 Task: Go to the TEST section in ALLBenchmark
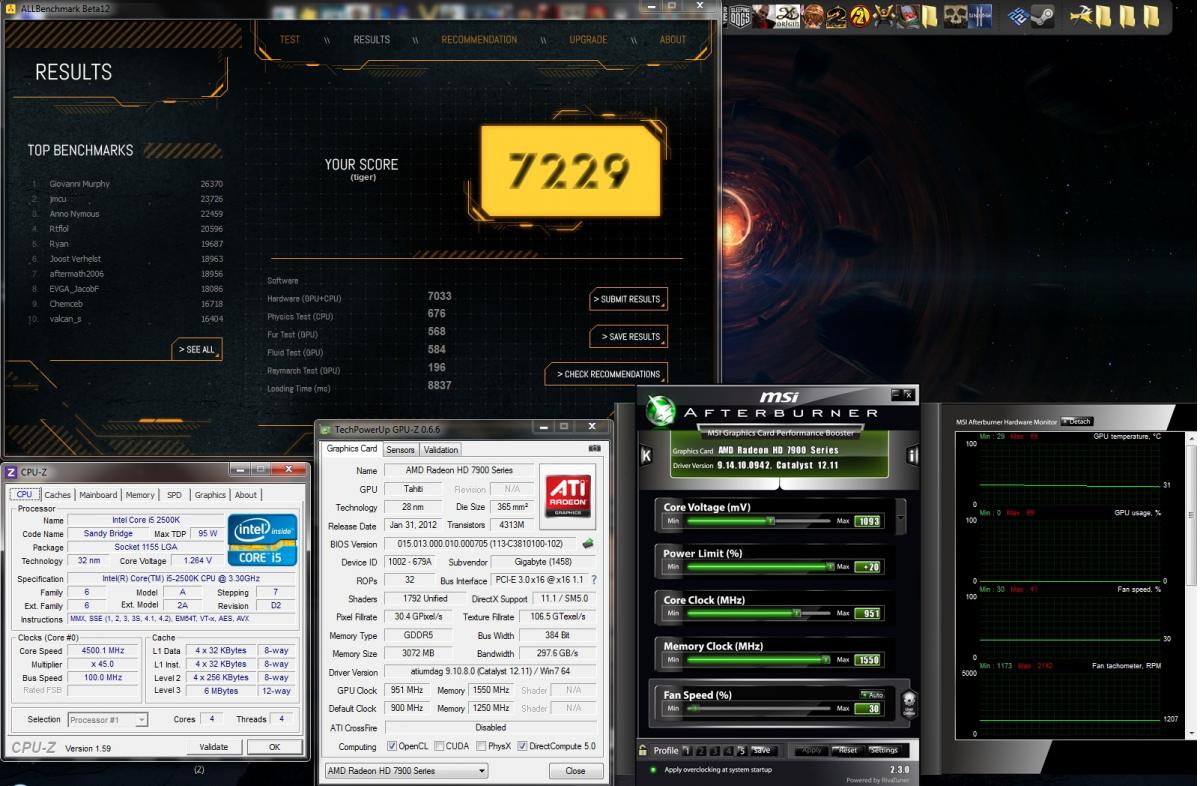pos(290,40)
